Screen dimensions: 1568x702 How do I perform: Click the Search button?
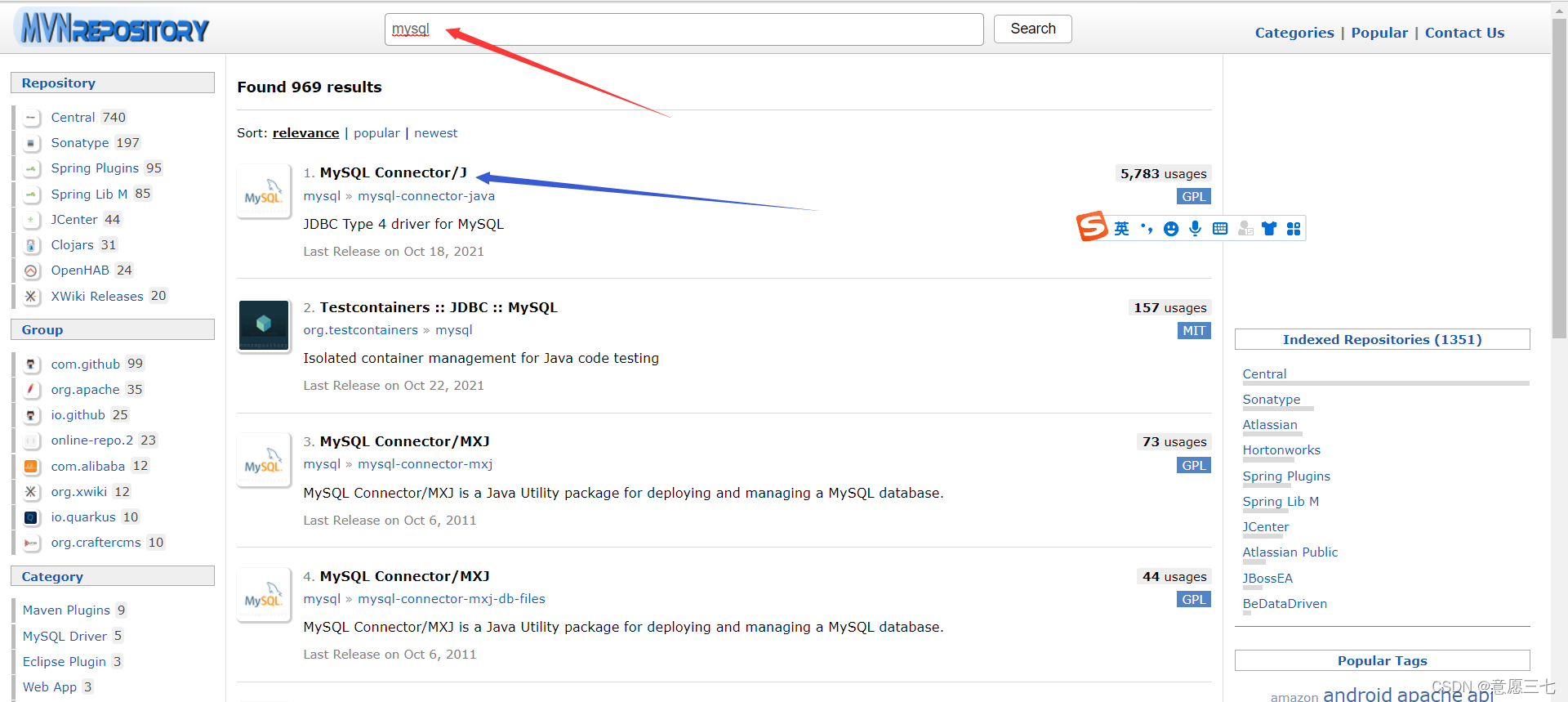click(1032, 29)
